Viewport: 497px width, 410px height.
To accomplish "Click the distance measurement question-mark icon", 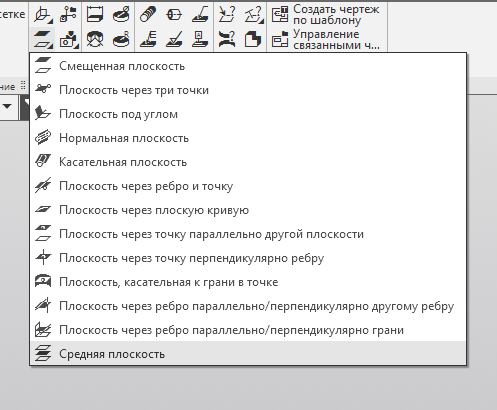I will [227, 15].
